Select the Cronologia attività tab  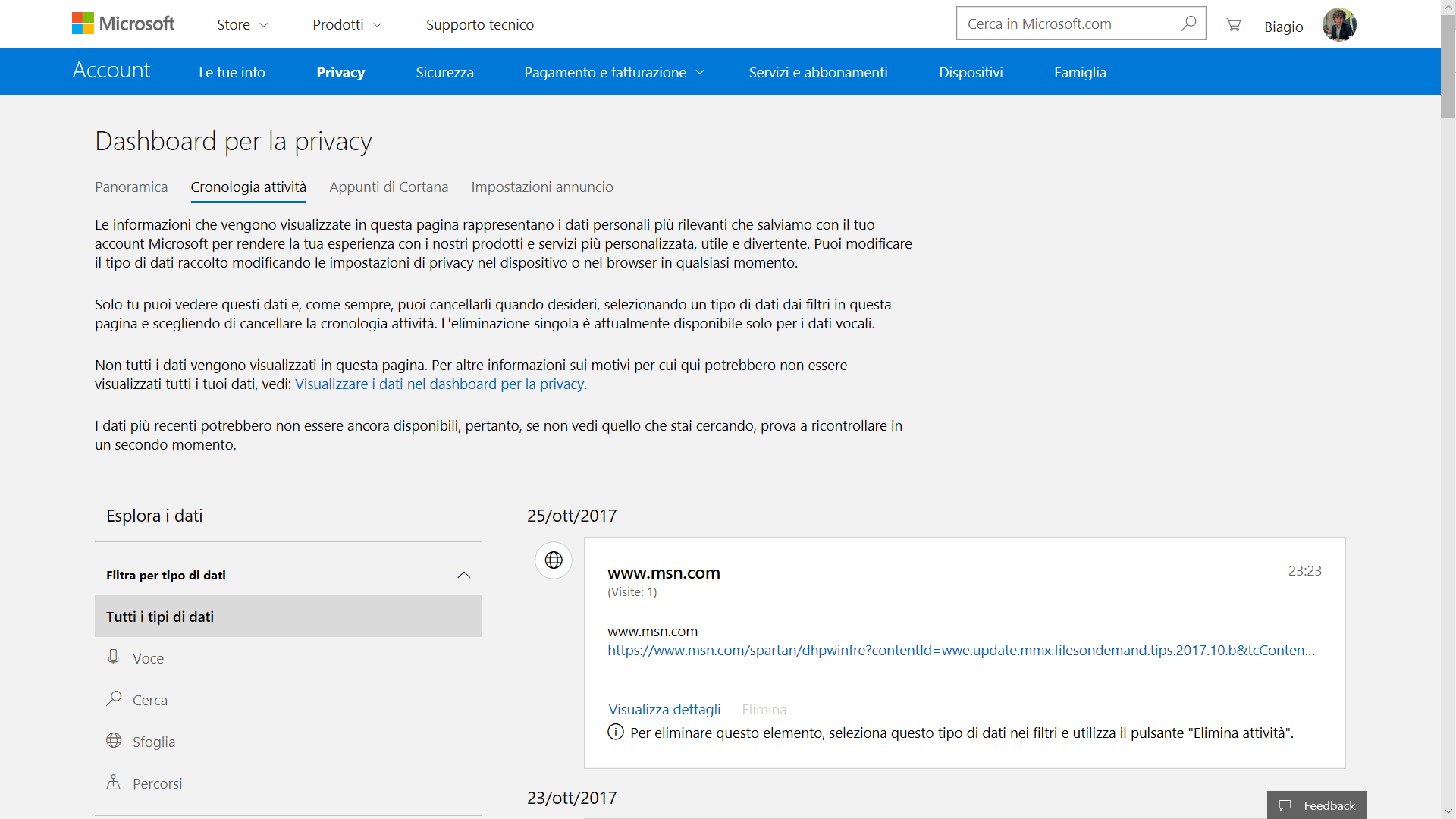point(248,187)
